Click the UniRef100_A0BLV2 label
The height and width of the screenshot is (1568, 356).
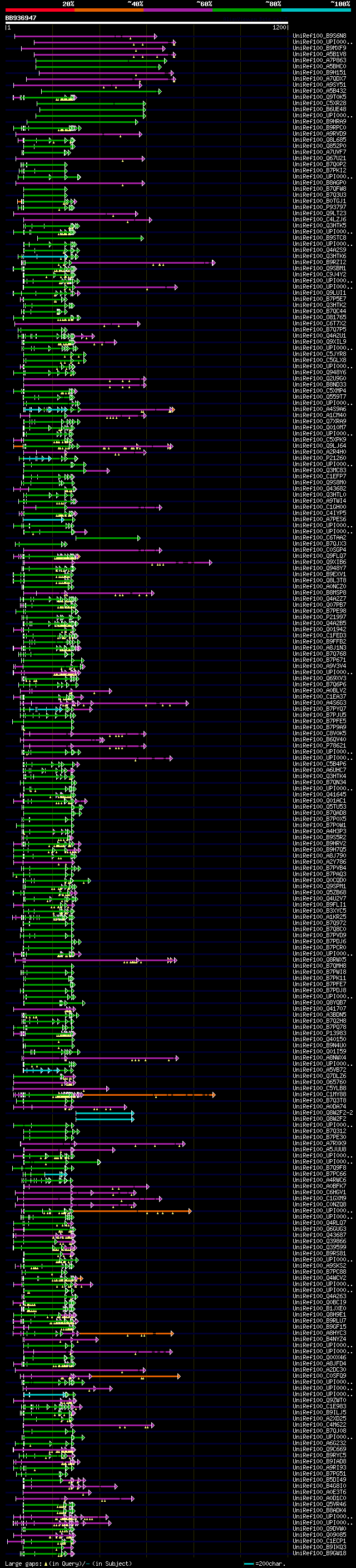[319, 691]
